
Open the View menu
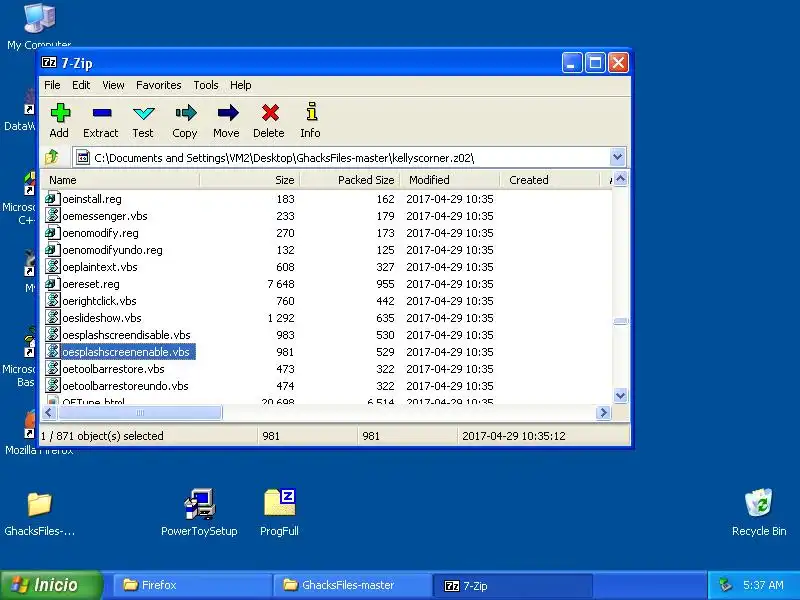tap(113, 85)
